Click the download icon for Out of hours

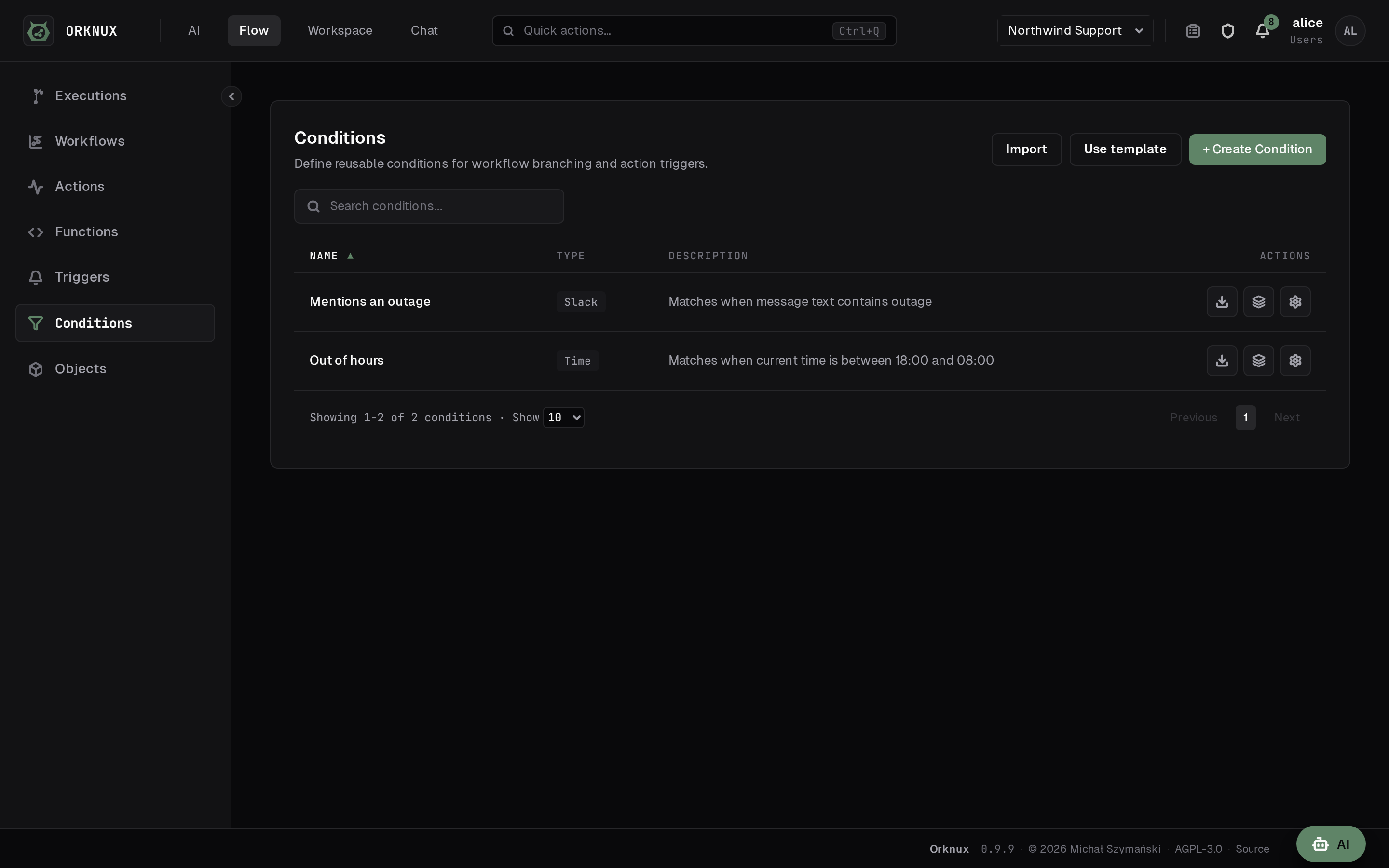[1221, 361]
